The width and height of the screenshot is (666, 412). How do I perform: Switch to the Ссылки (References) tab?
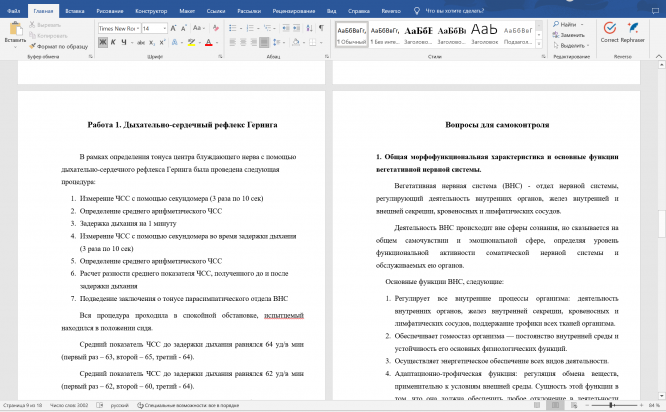tap(217, 10)
